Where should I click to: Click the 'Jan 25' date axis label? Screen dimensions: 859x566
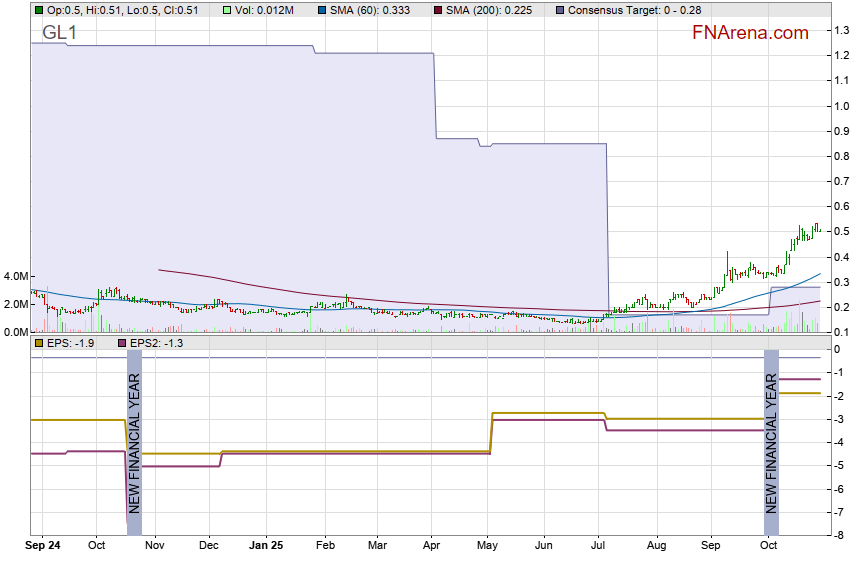266,546
